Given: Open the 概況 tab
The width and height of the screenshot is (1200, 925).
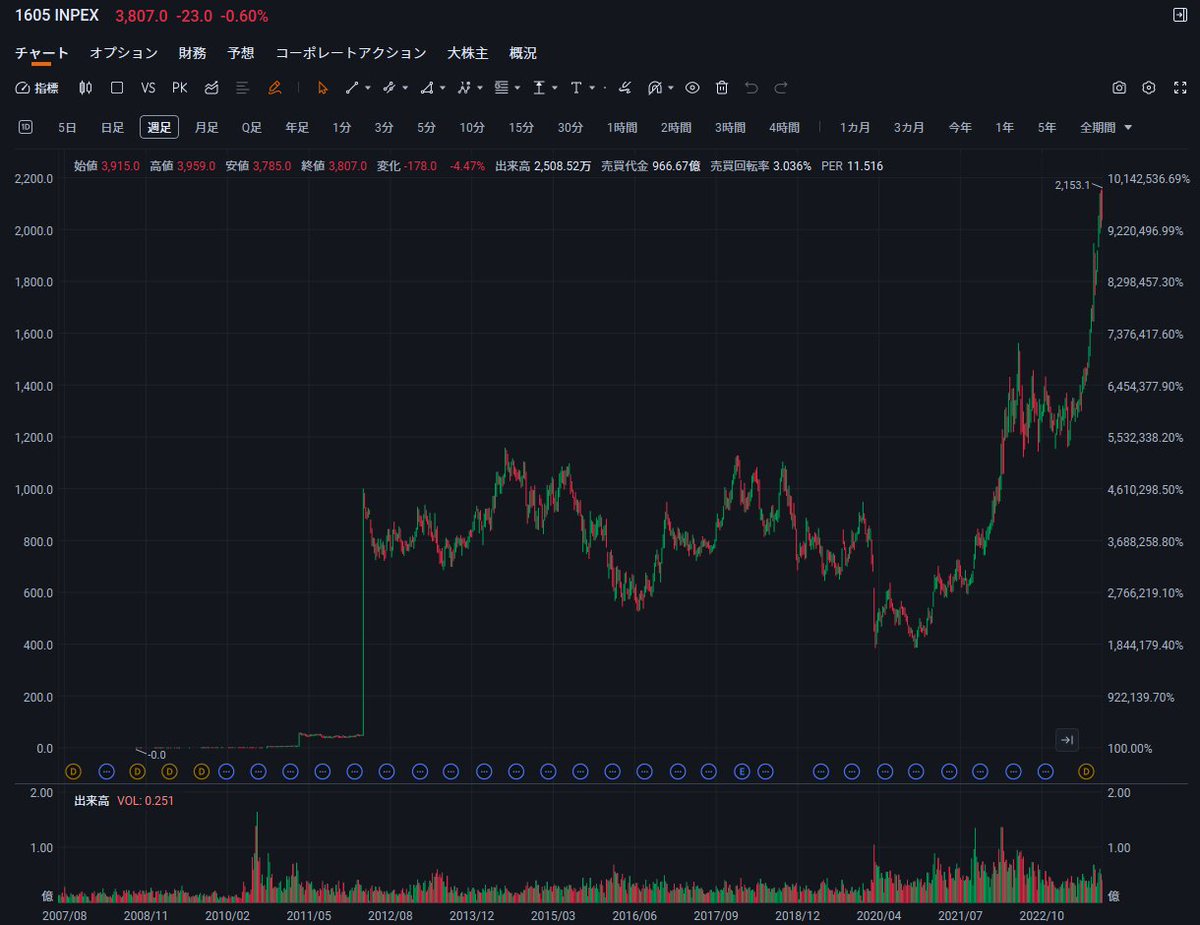Looking at the screenshot, I should (523, 53).
